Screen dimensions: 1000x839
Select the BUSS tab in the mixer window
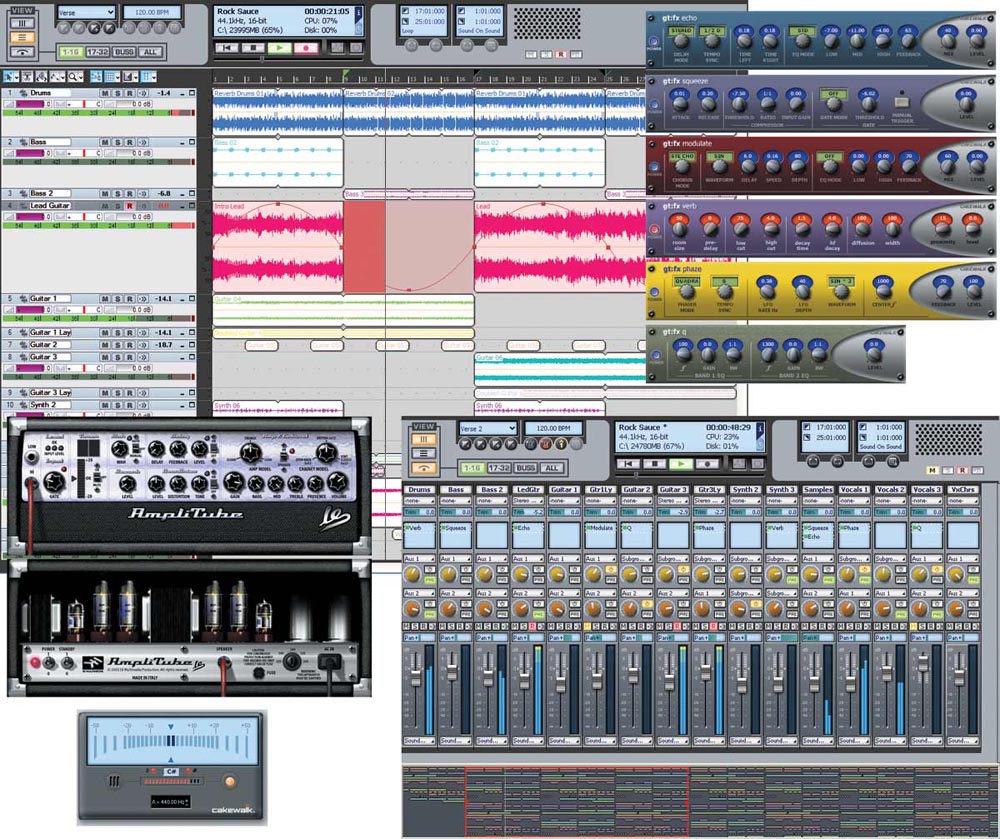pos(526,468)
